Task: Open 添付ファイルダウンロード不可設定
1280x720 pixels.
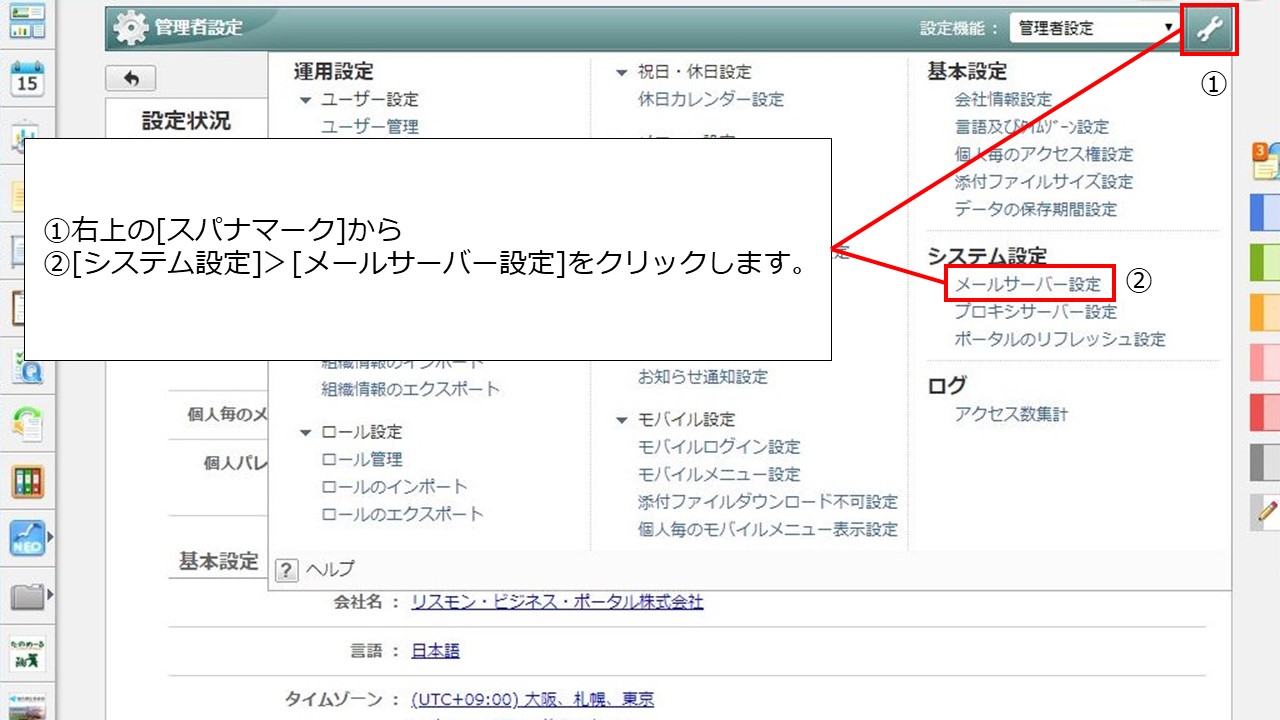Action: point(768,501)
